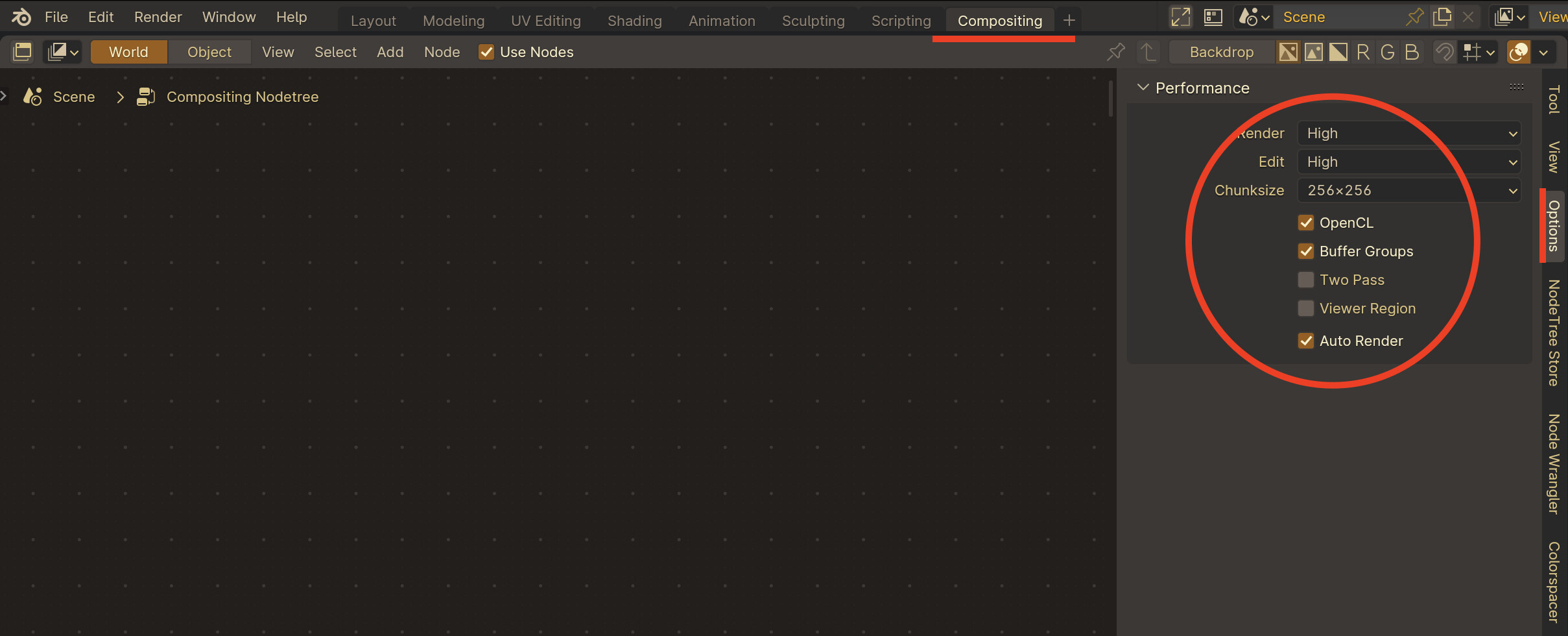Screen dimensions: 1568x636
Task: Toggle the overlays icon
Action: 1519,52
